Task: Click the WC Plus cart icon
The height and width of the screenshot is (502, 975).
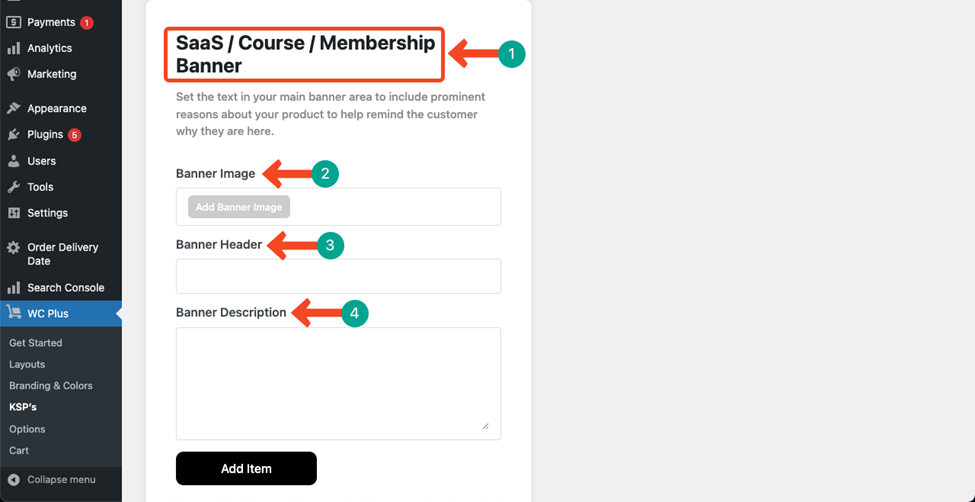Action: coord(14,313)
